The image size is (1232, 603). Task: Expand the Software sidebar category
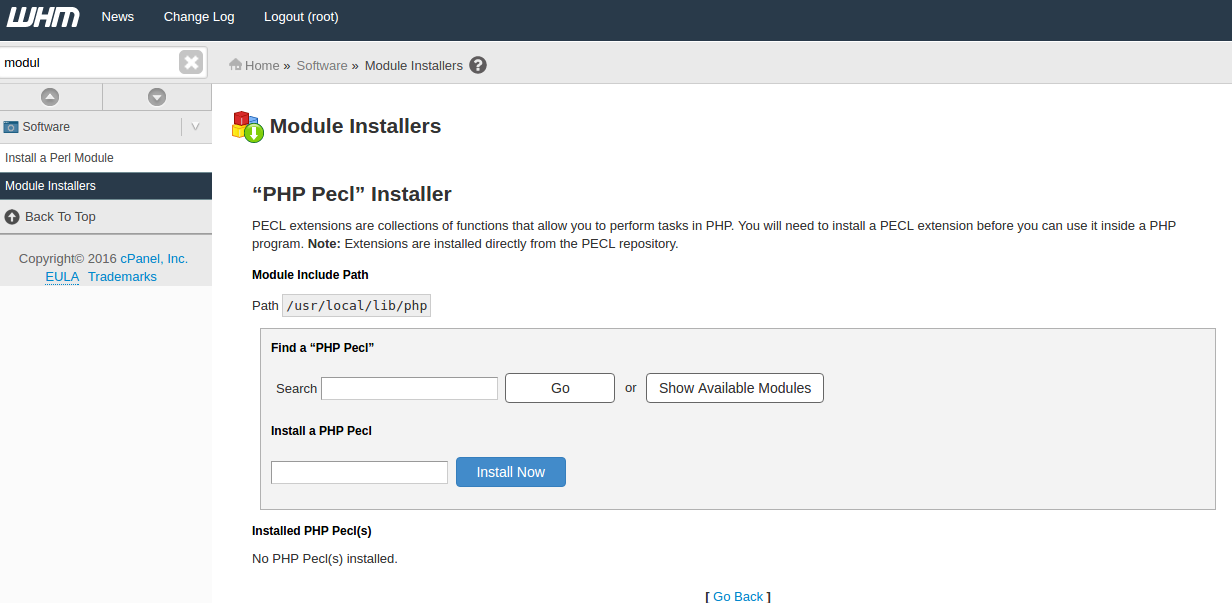(x=45, y=127)
